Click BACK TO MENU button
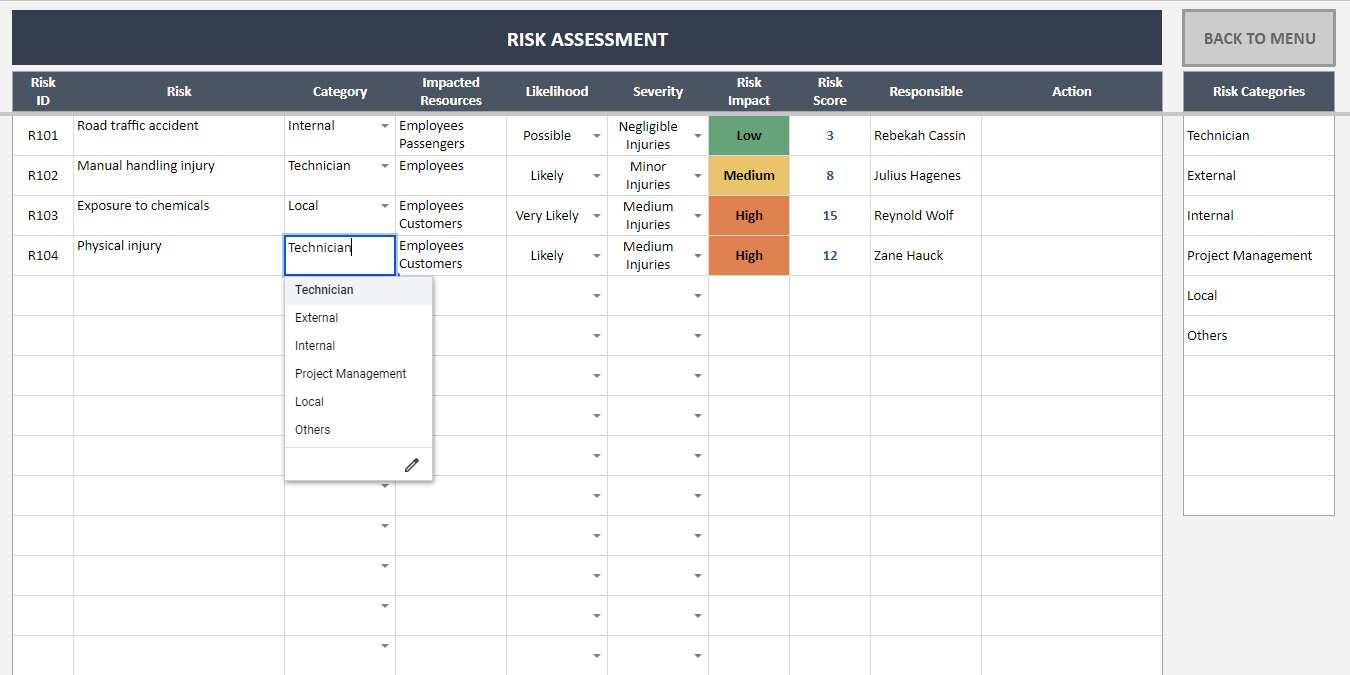Image resolution: width=1350 pixels, height=675 pixels. coord(1259,39)
